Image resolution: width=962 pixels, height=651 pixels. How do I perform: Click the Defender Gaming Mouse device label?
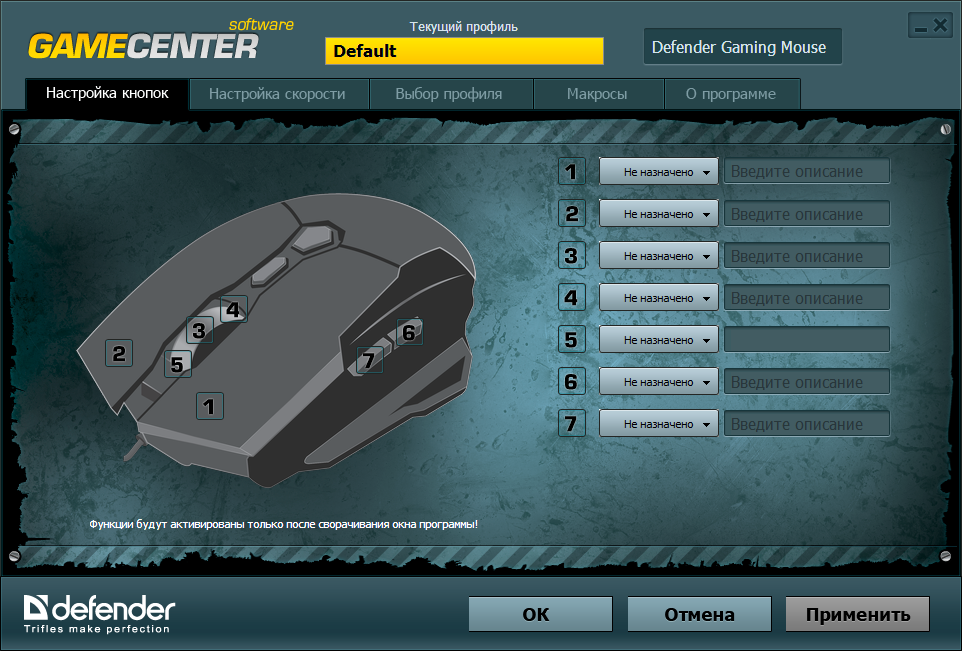[742, 47]
